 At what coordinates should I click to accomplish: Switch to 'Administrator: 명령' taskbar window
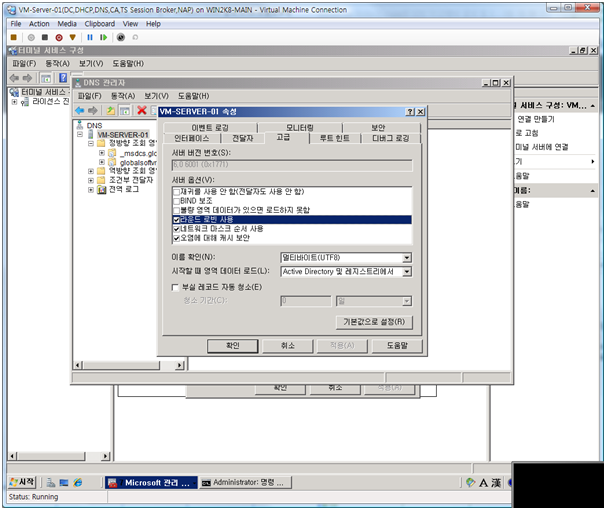coord(245,482)
